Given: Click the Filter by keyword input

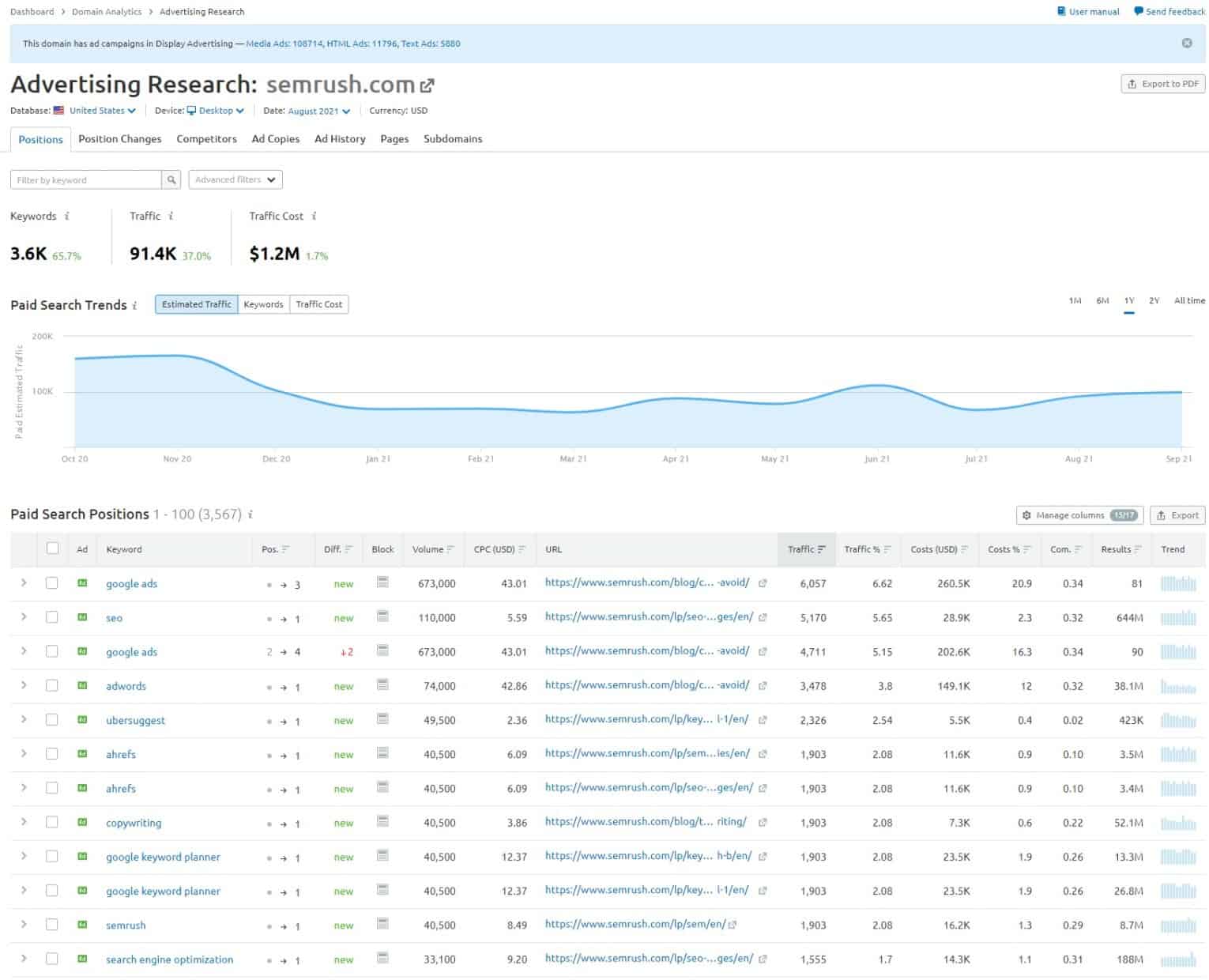Looking at the screenshot, I should (x=86, y=180).
